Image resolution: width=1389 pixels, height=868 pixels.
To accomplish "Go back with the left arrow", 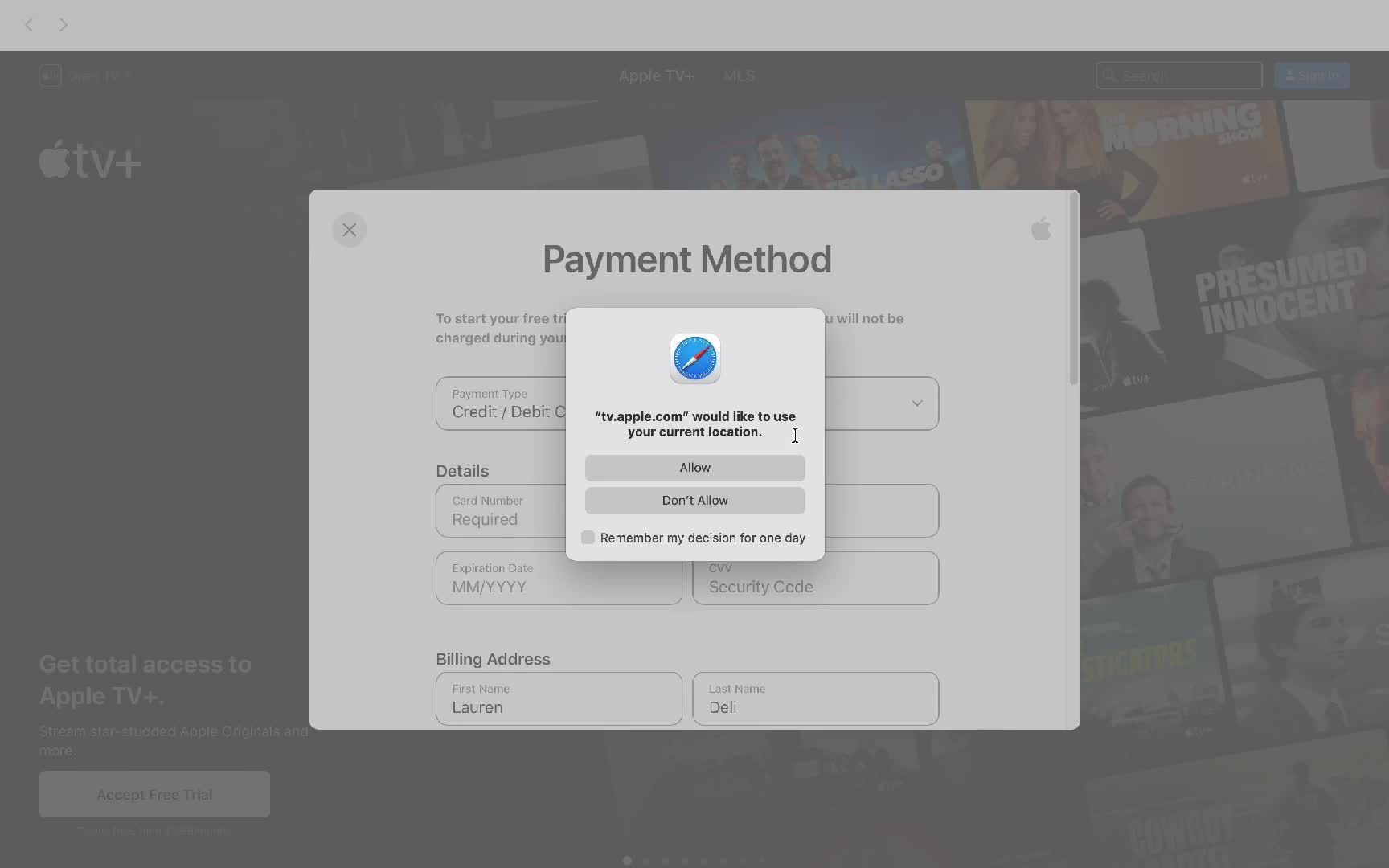I will pyautogui.click(x=29, y=25).
